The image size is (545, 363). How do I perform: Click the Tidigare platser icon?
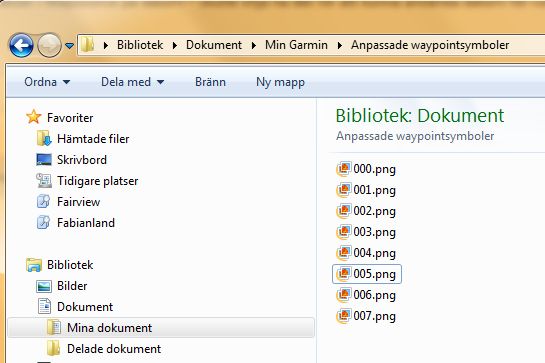(x=44, y=180)
